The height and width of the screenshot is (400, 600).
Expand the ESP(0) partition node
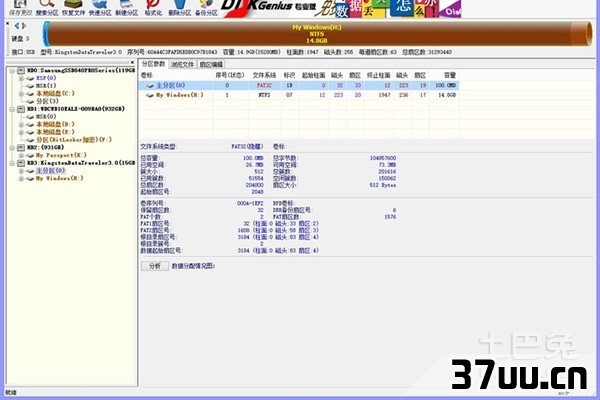point(21,78)
